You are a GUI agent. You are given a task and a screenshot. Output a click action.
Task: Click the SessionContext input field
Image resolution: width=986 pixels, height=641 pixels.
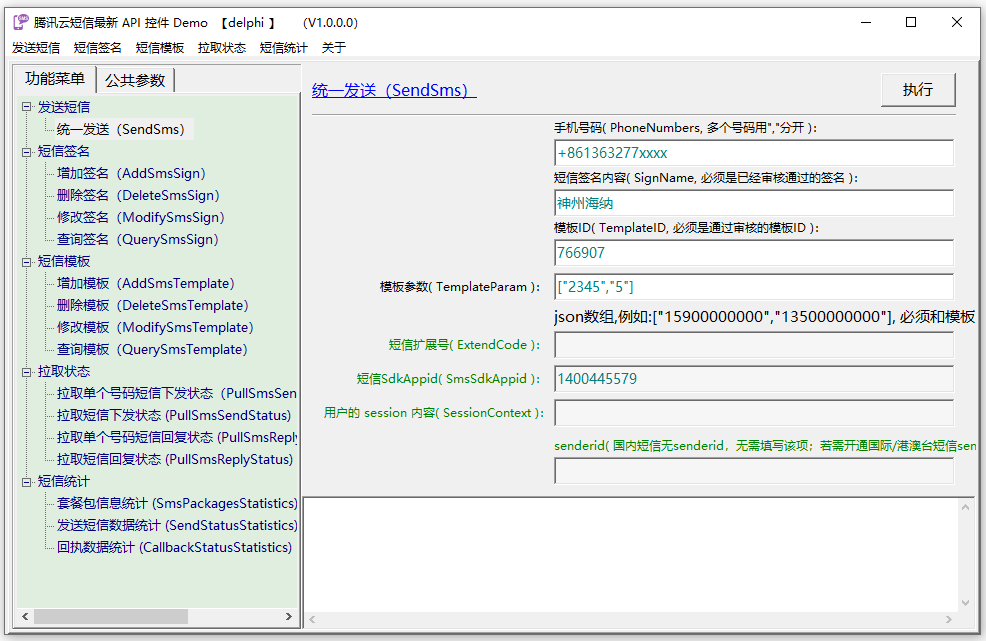point(754,413)
